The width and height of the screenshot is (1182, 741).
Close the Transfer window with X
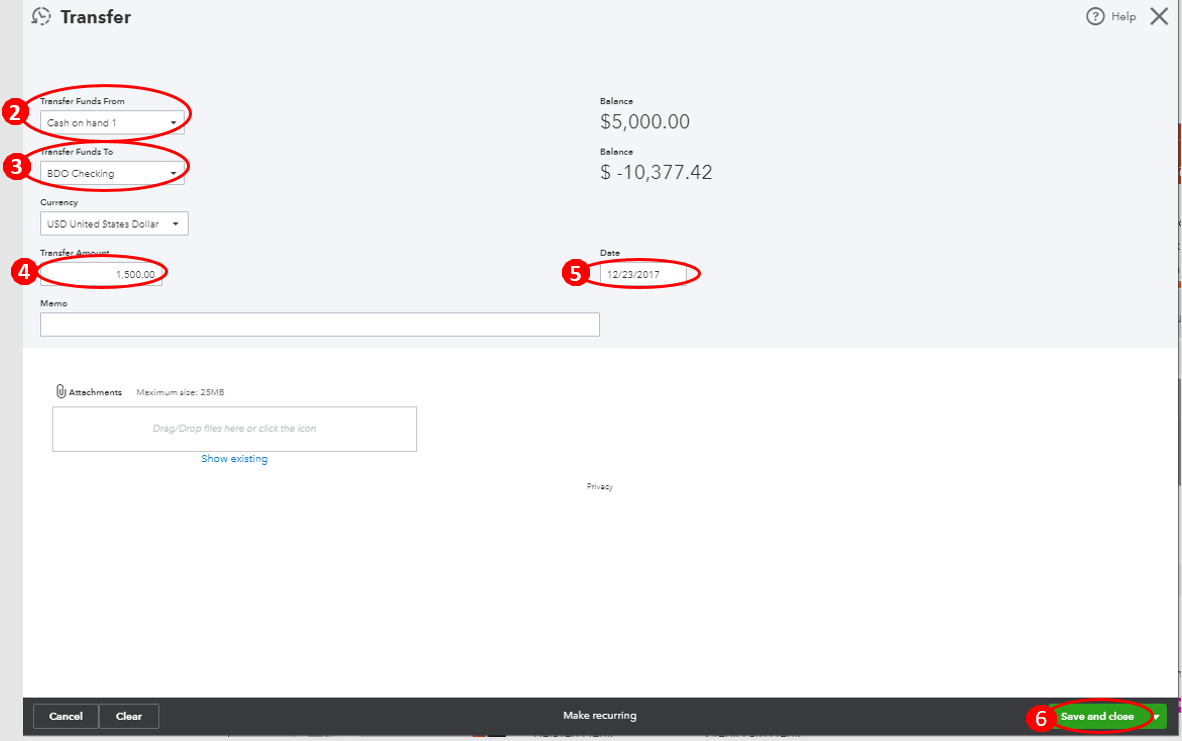click(1159, 17)
